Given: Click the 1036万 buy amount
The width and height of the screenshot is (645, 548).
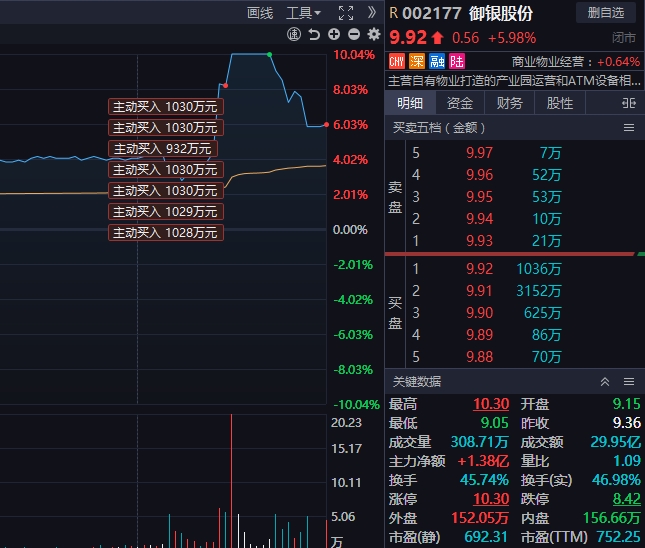Looking at the screenshot, I should click(x=539, y=269).
